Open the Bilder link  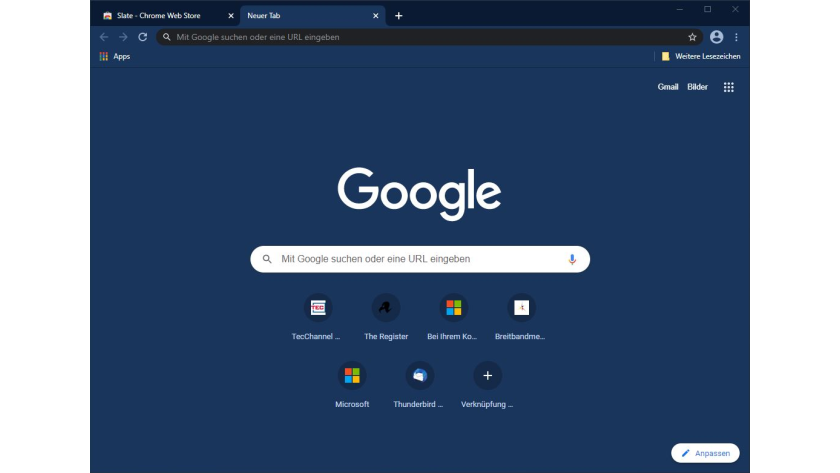[697, 87]
